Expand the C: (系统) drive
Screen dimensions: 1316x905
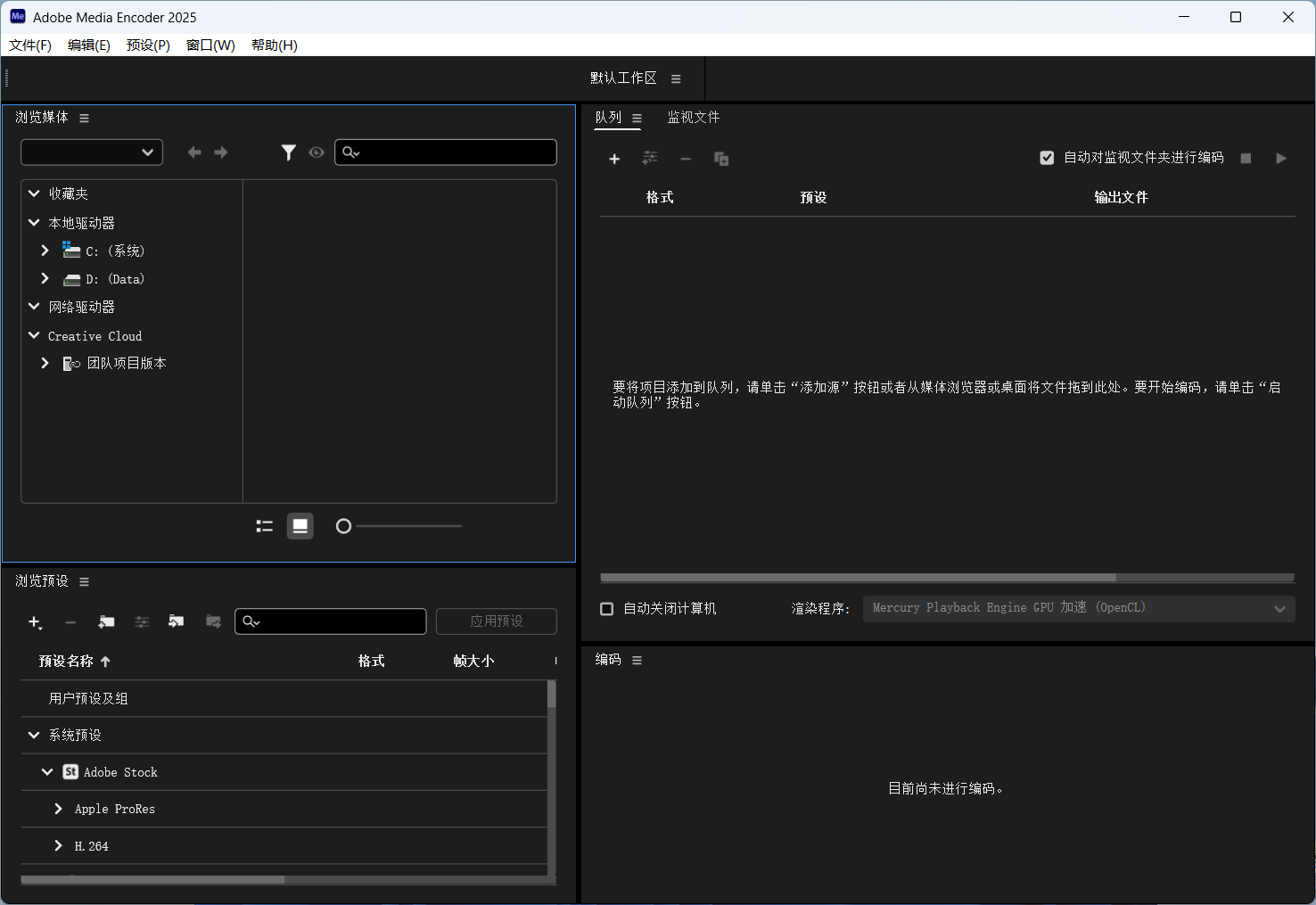(x=45, y=251)
